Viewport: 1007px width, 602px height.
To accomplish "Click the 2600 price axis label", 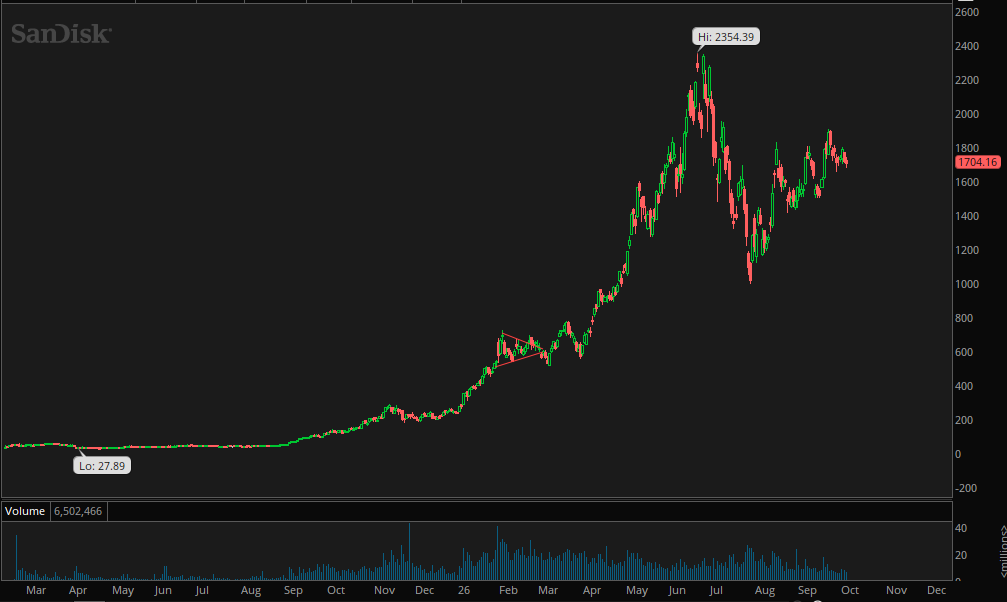I will (967, 12).
